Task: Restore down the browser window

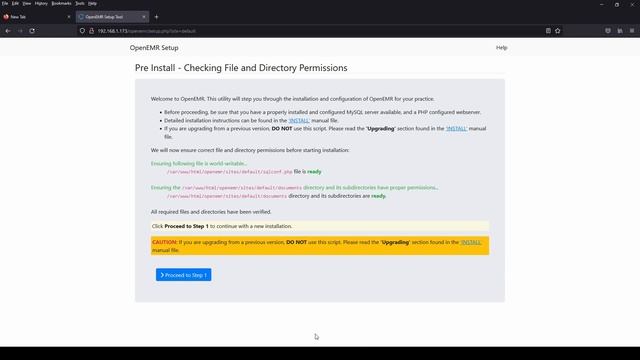Action: click(x=617, y=4)
